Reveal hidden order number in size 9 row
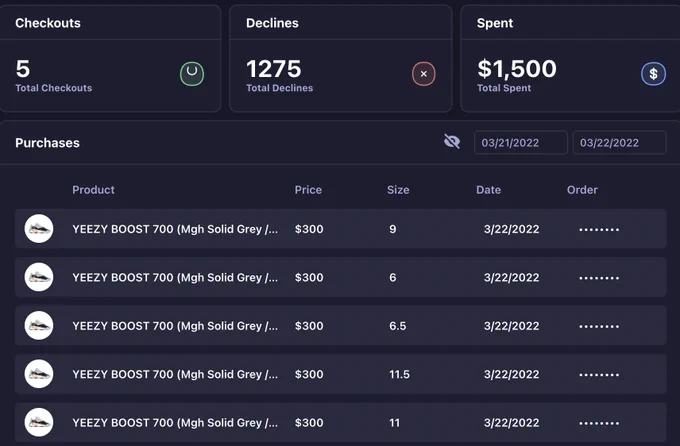This screenshot has width=680, height=446. 599,230
